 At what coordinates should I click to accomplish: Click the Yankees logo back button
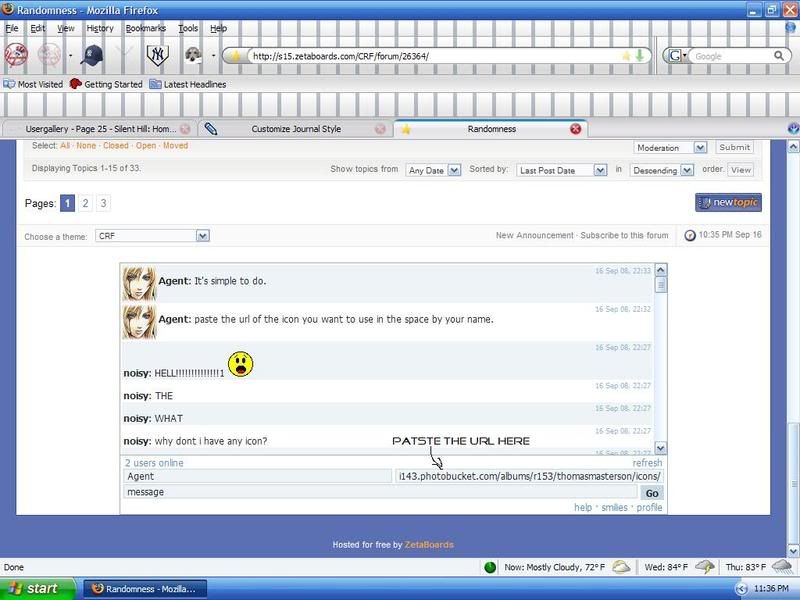(16, 54)
